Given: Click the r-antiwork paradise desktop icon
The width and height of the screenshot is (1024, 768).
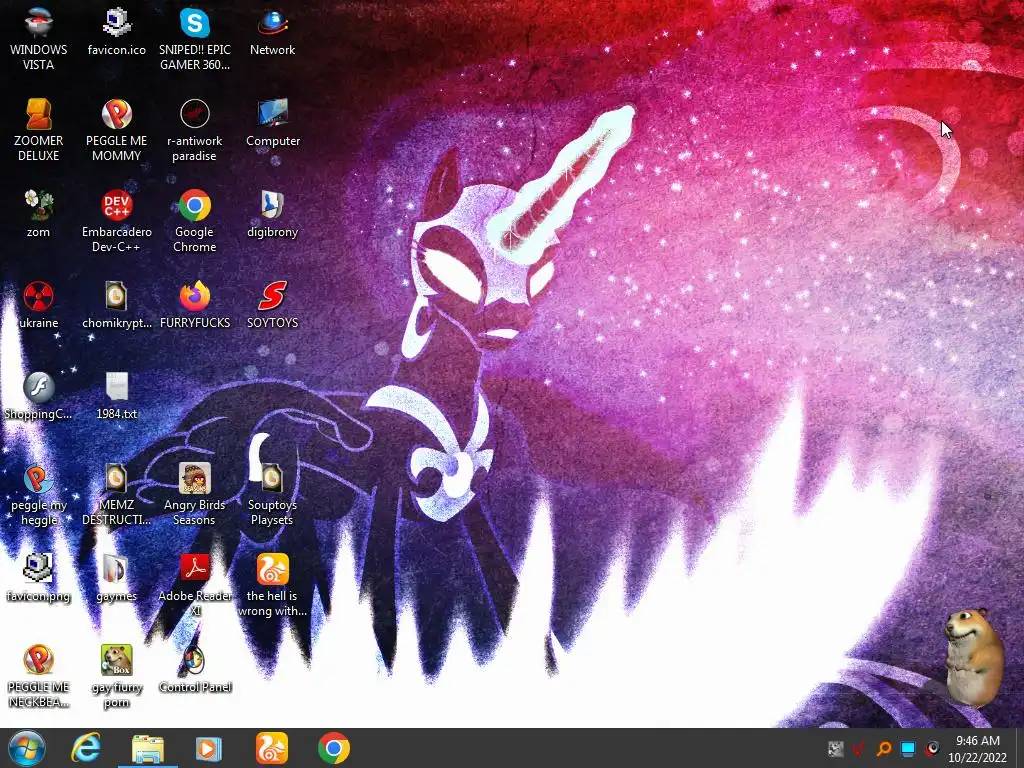Looking at the screenshot, I should (195, 131).
